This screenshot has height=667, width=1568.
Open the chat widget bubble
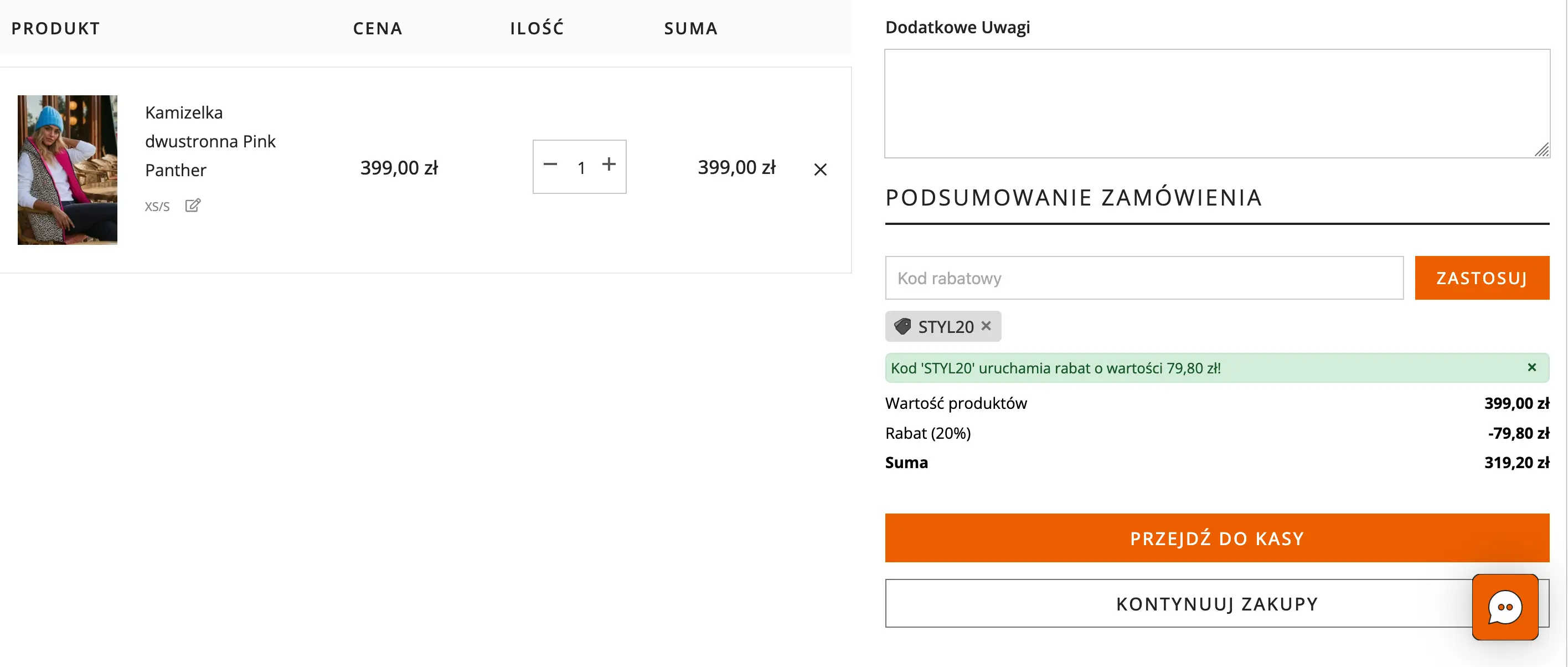coord(1505,607)
